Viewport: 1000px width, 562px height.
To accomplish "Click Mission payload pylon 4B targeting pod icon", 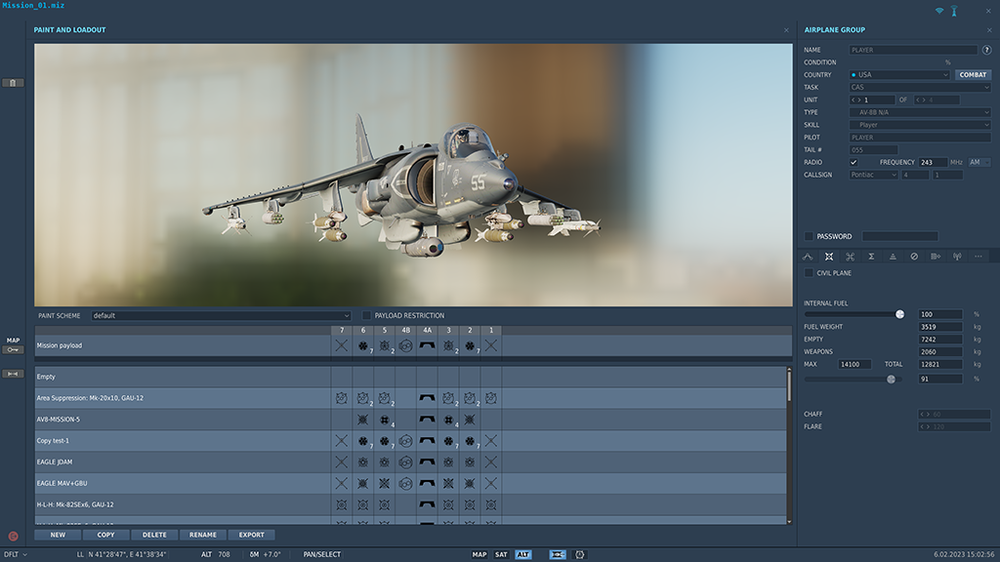I will 406,346.
